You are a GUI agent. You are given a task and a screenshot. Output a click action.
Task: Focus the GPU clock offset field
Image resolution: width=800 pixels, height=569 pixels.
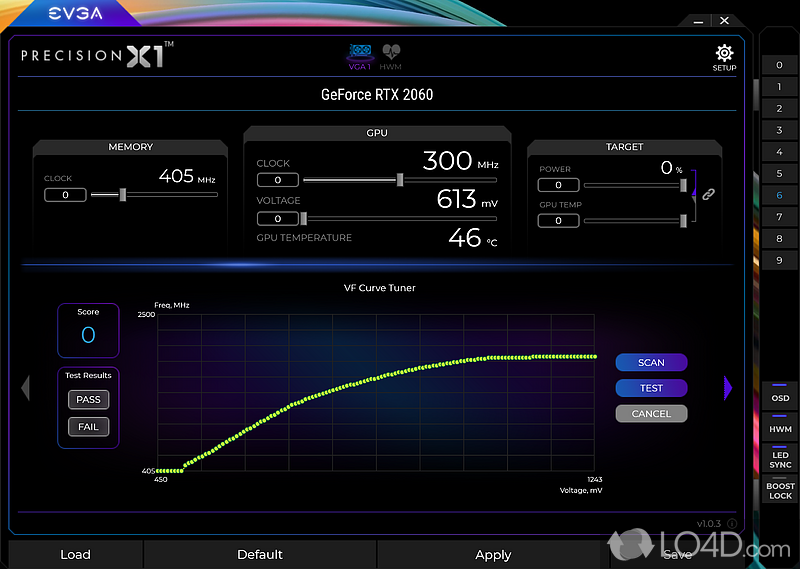coord(278,180)
